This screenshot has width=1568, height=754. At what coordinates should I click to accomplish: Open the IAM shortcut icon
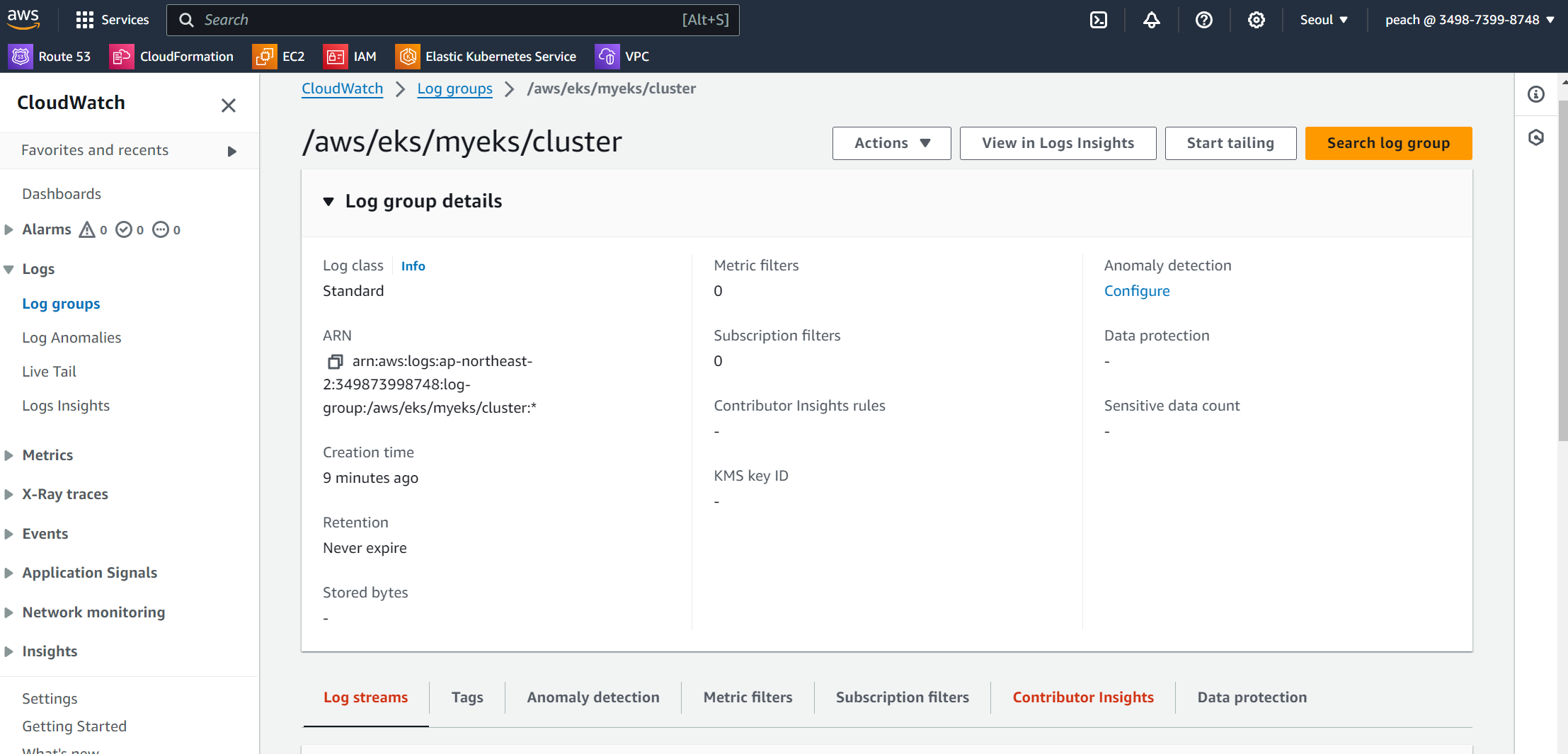[335, 57]
